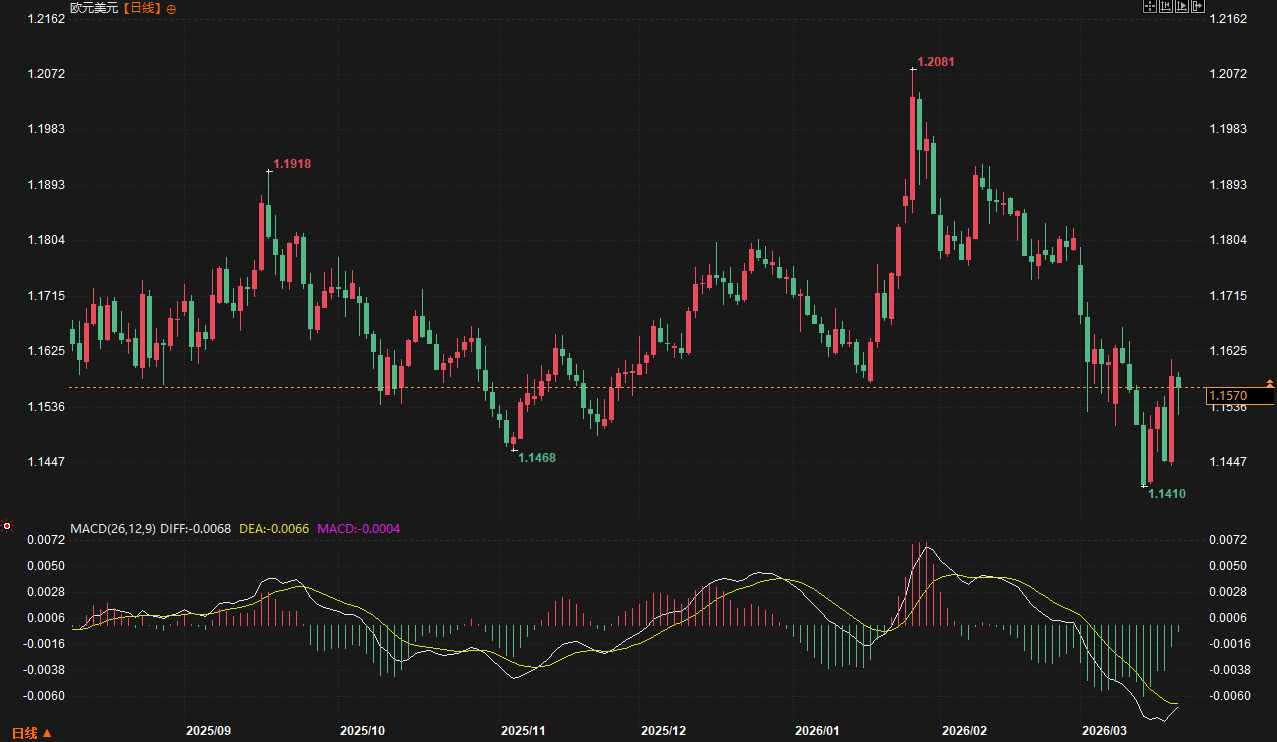Click the orange up/down arrows on price axis

coord(1270,384)
